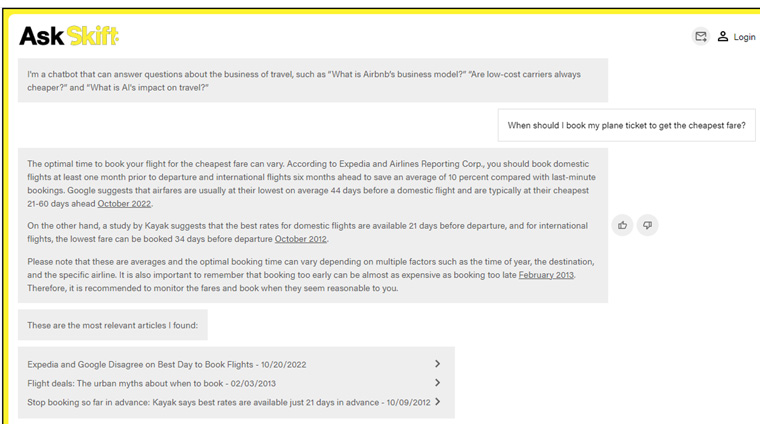Click the paragraph starting 'Please note that these'
Screen dimensions: 760x424
click(311, 275)
